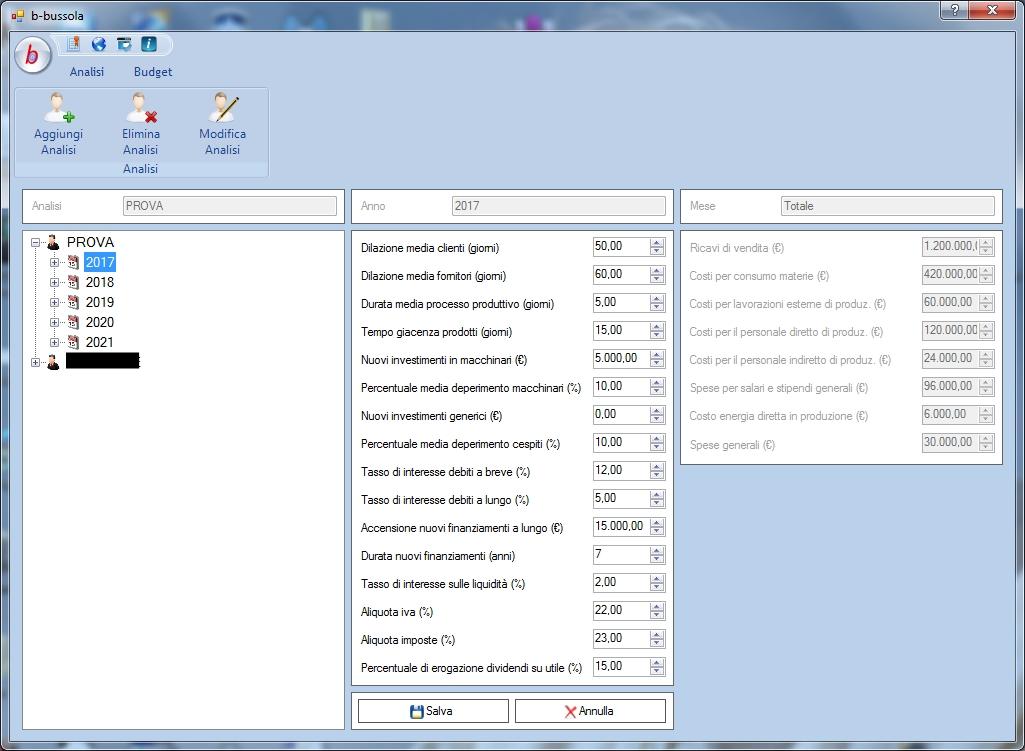Open the Analisi ribbon tab
Image resolution: width=1025 pixels, height=751 pixels.
[87, 72]
